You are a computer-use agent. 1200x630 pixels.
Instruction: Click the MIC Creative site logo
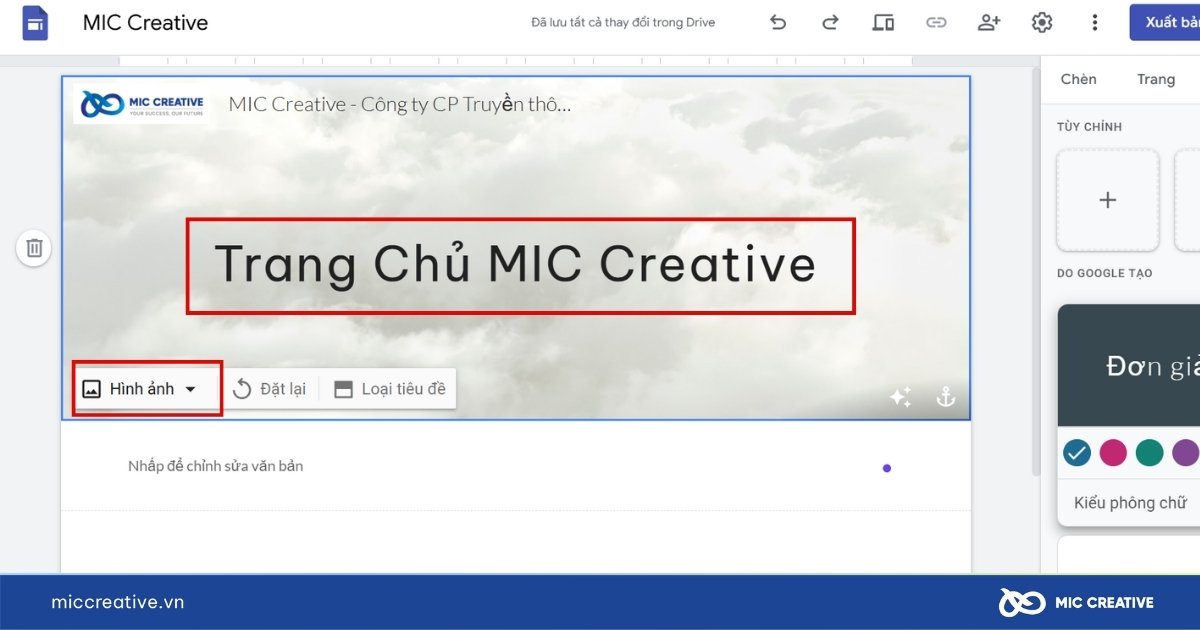(x=143, y=103)
